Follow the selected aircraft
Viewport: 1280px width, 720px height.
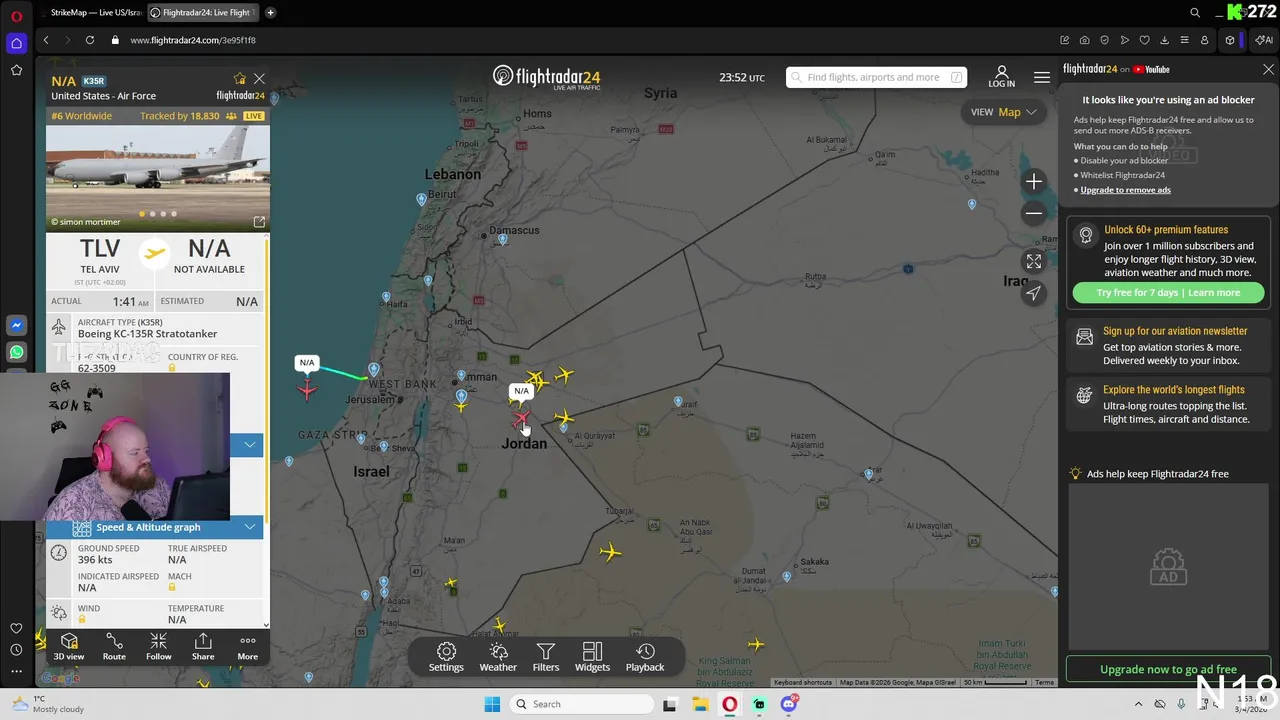(158, 647)
